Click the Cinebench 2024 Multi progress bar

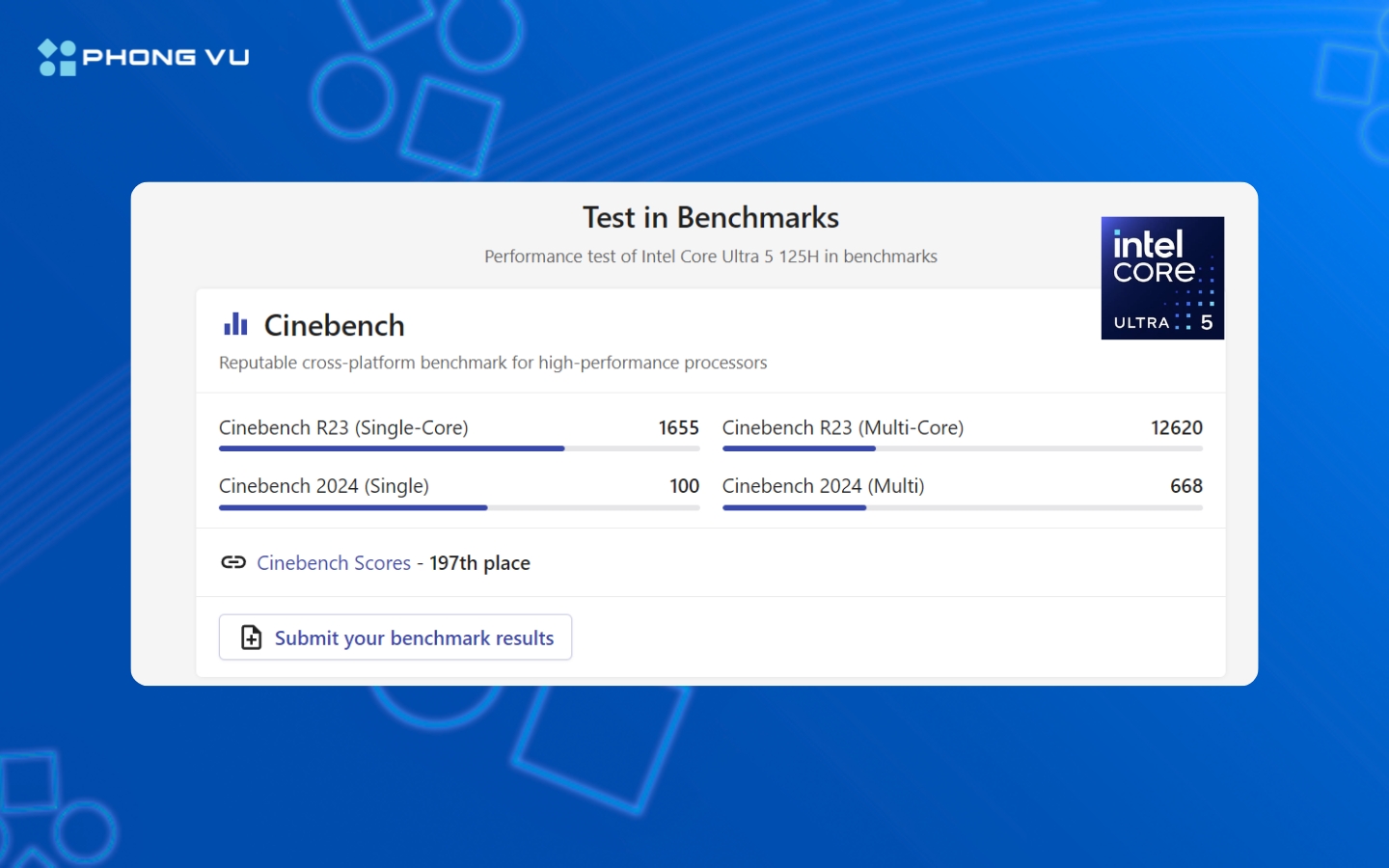pyautogui.click(x=962, y=507)
